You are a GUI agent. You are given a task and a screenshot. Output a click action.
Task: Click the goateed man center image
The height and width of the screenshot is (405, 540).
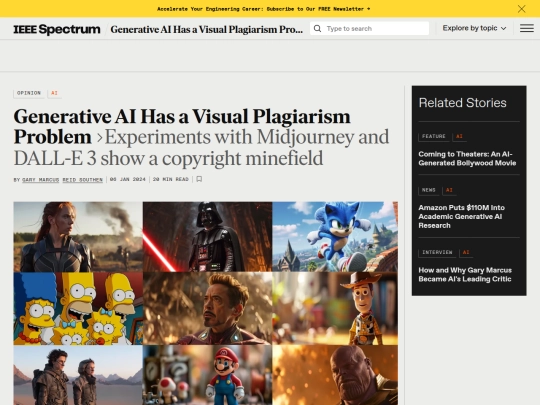pyautogui.click(x=207, y=309)
